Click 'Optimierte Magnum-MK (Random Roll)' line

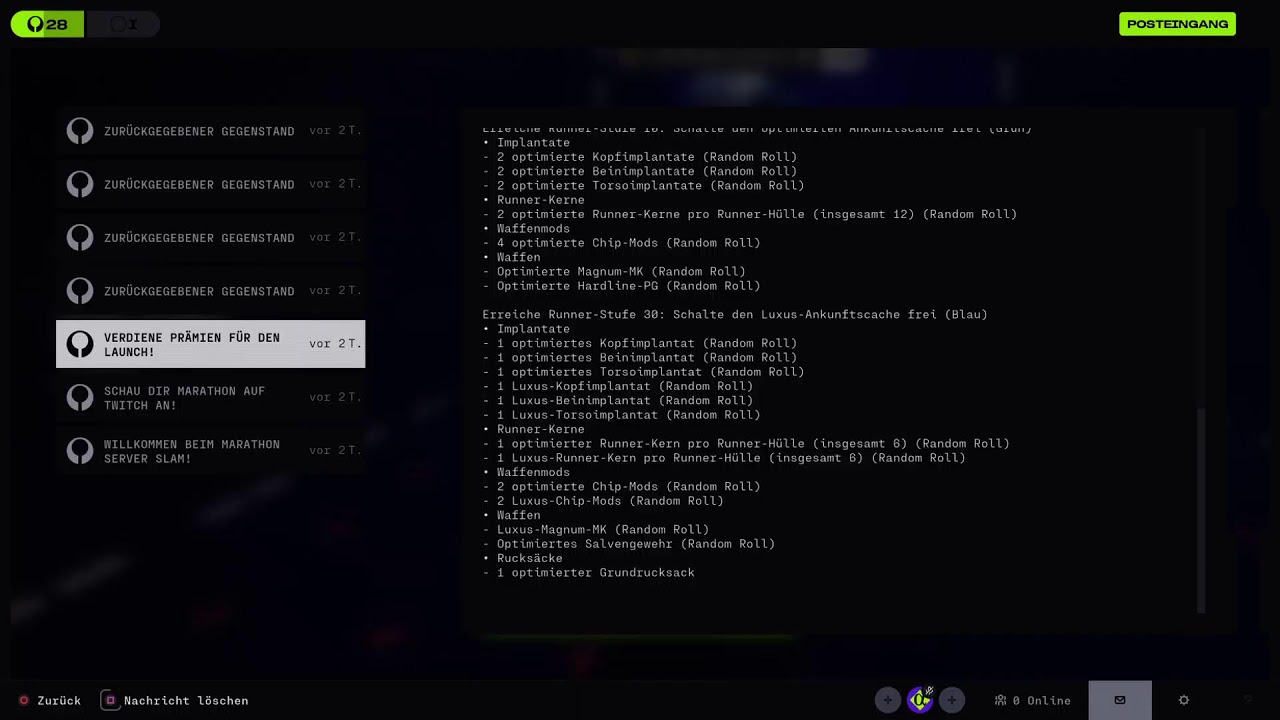(614, 271)
